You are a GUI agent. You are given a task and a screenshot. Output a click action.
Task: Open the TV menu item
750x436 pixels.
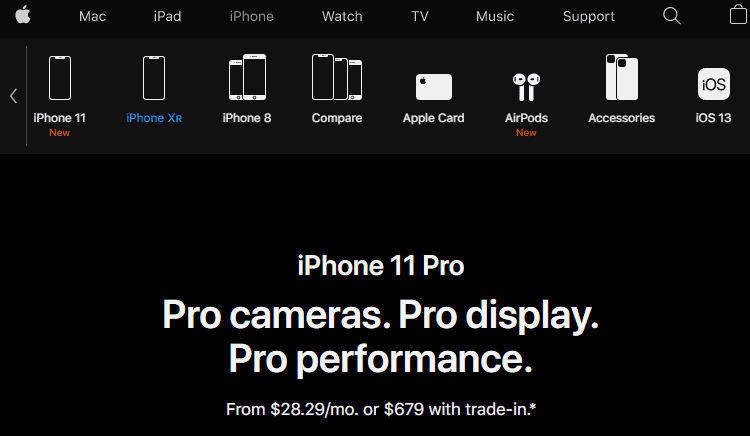coord(419,16)
